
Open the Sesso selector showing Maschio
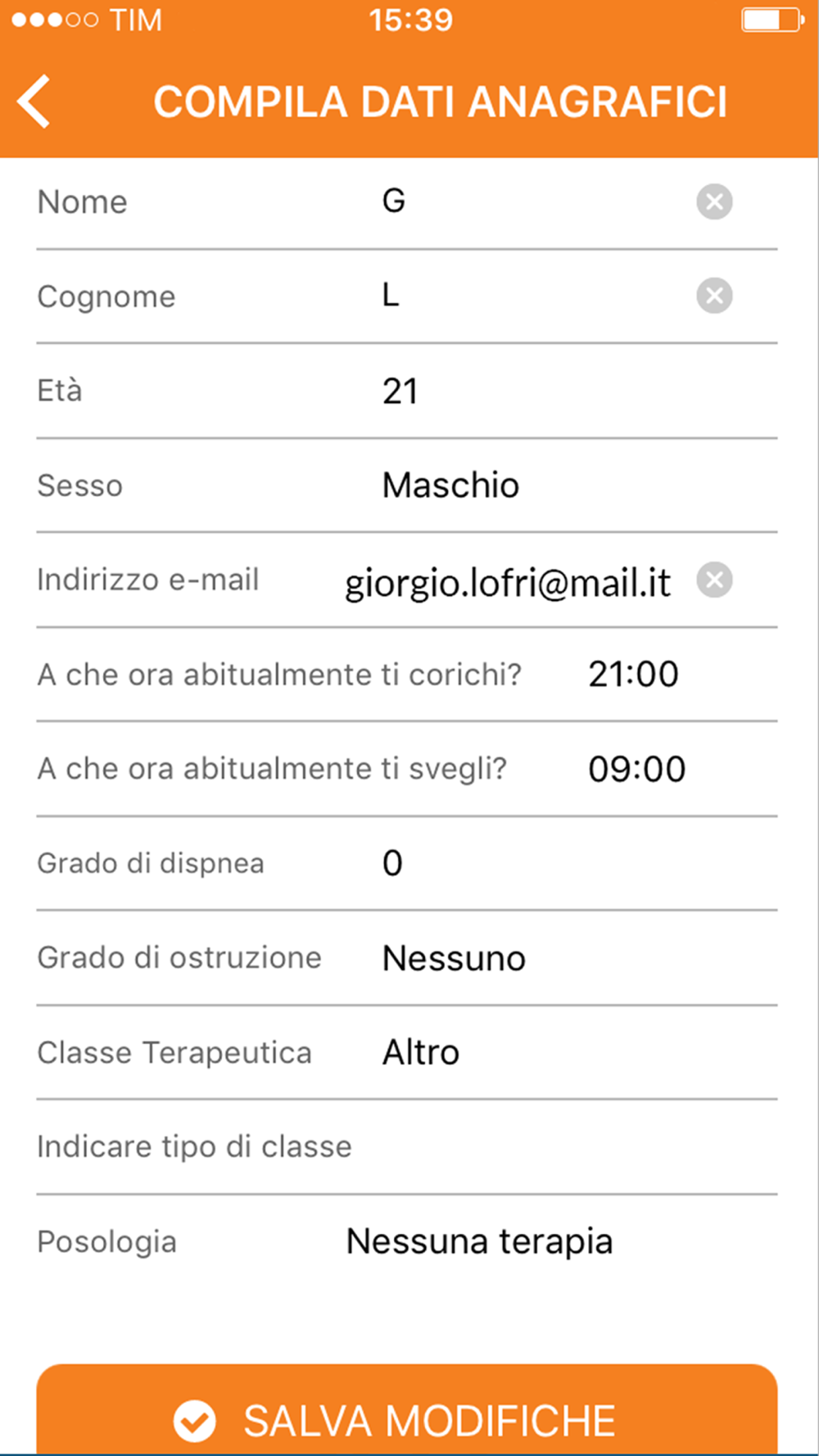pyautogui.click(x=450, y=486)
